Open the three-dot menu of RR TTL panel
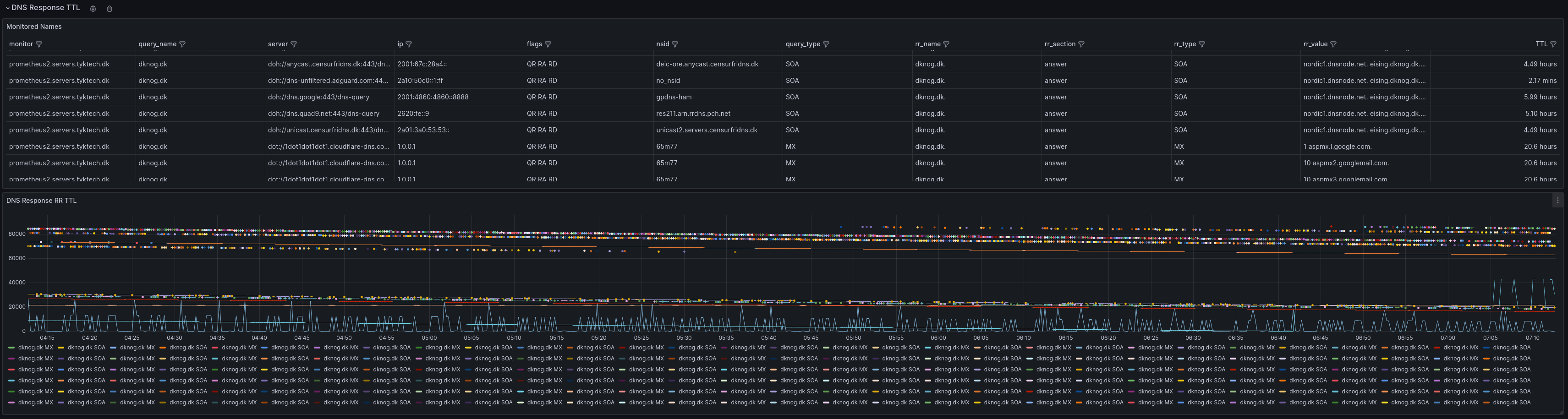 (1557, 200)
